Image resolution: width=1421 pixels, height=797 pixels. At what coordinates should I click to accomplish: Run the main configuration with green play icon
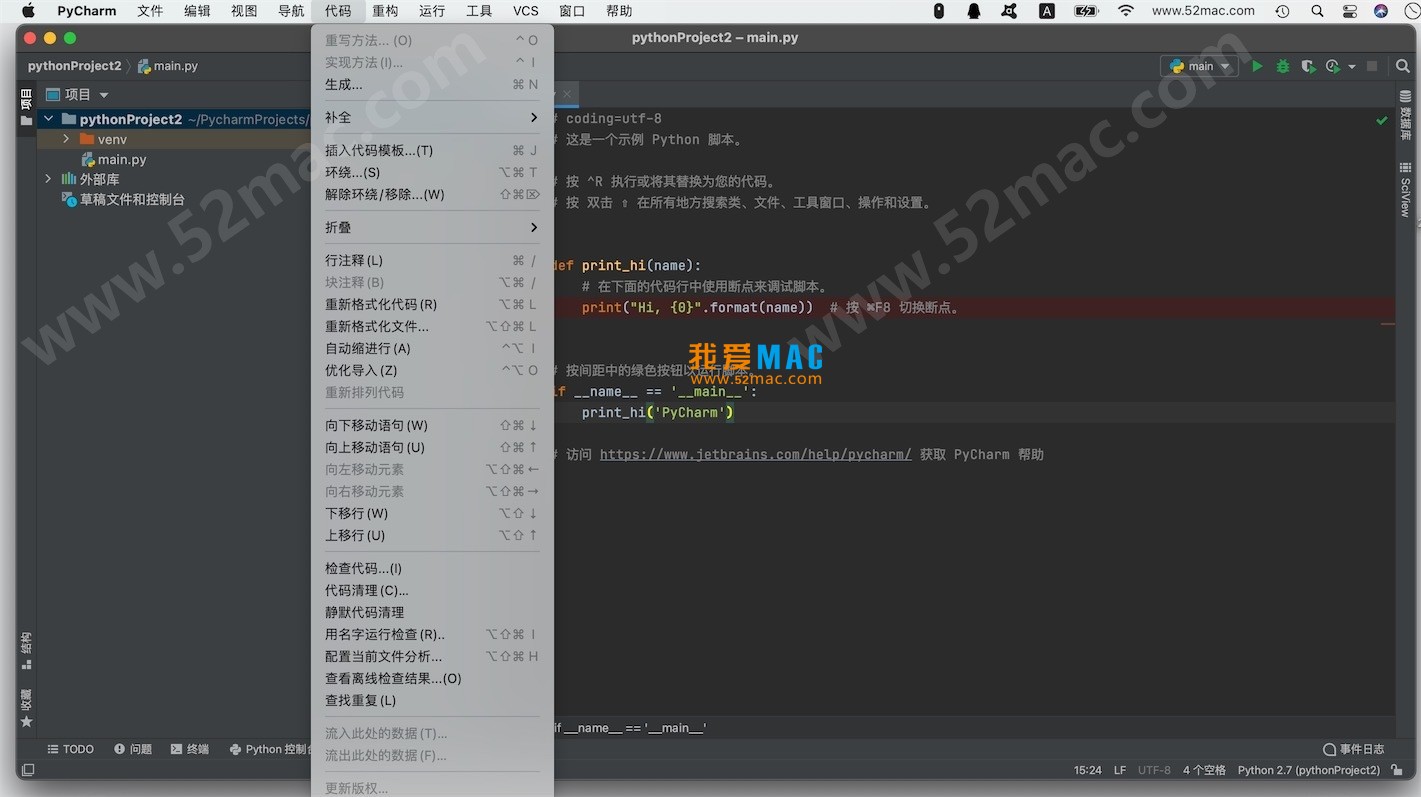coord(1257,66)
